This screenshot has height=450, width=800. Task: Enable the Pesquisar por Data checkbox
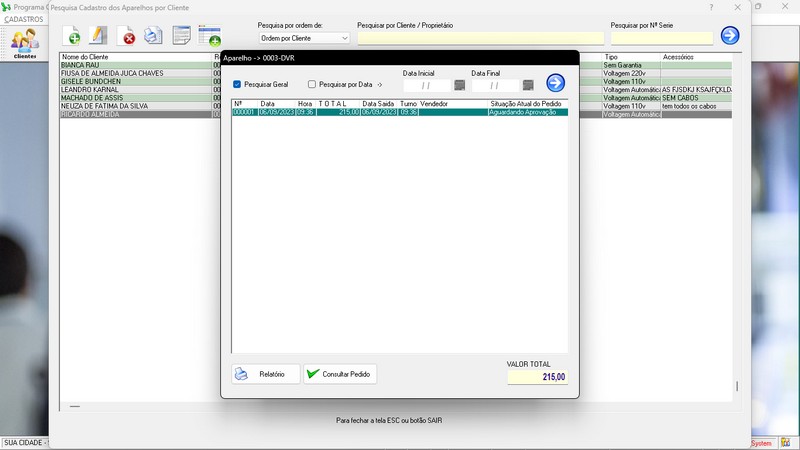pos(312,84)
